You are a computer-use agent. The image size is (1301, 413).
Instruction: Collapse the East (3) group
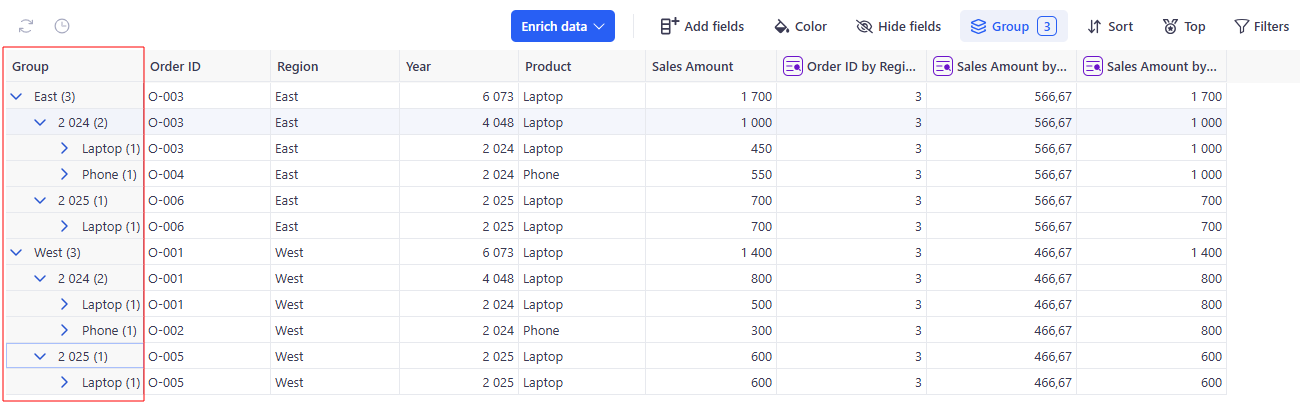[16, 97]
